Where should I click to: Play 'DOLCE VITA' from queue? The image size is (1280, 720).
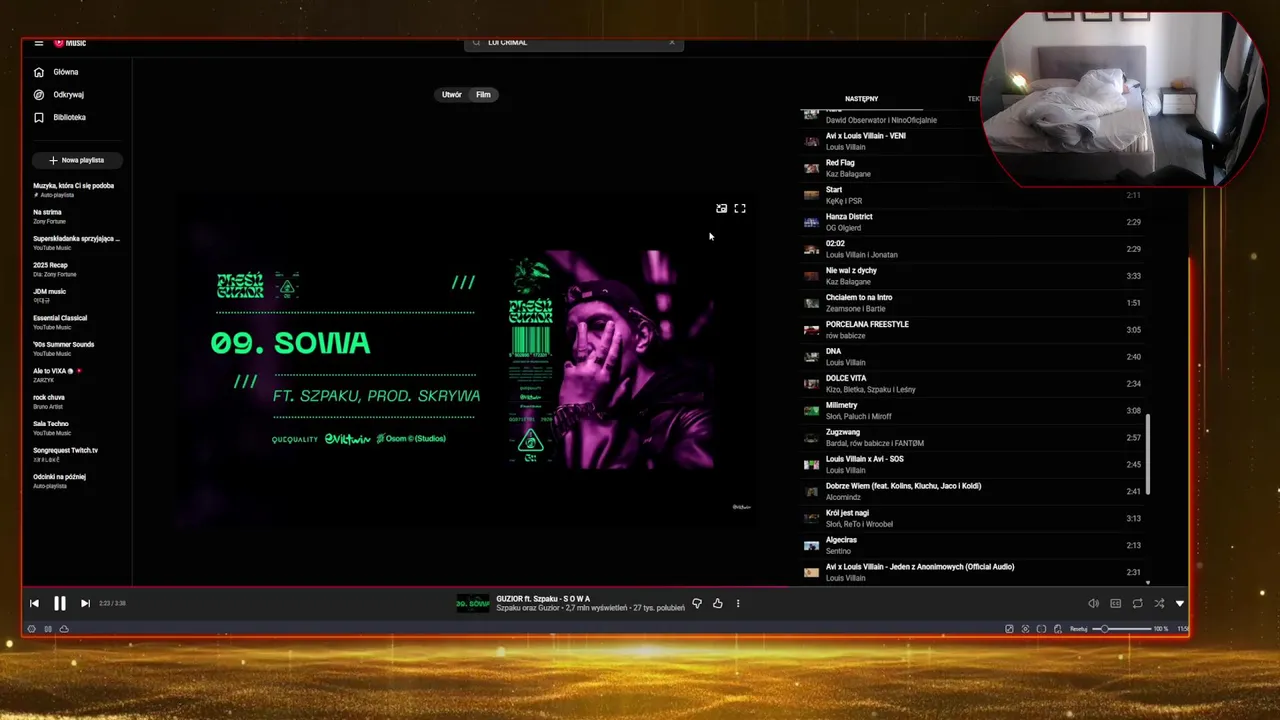point(974,384)
